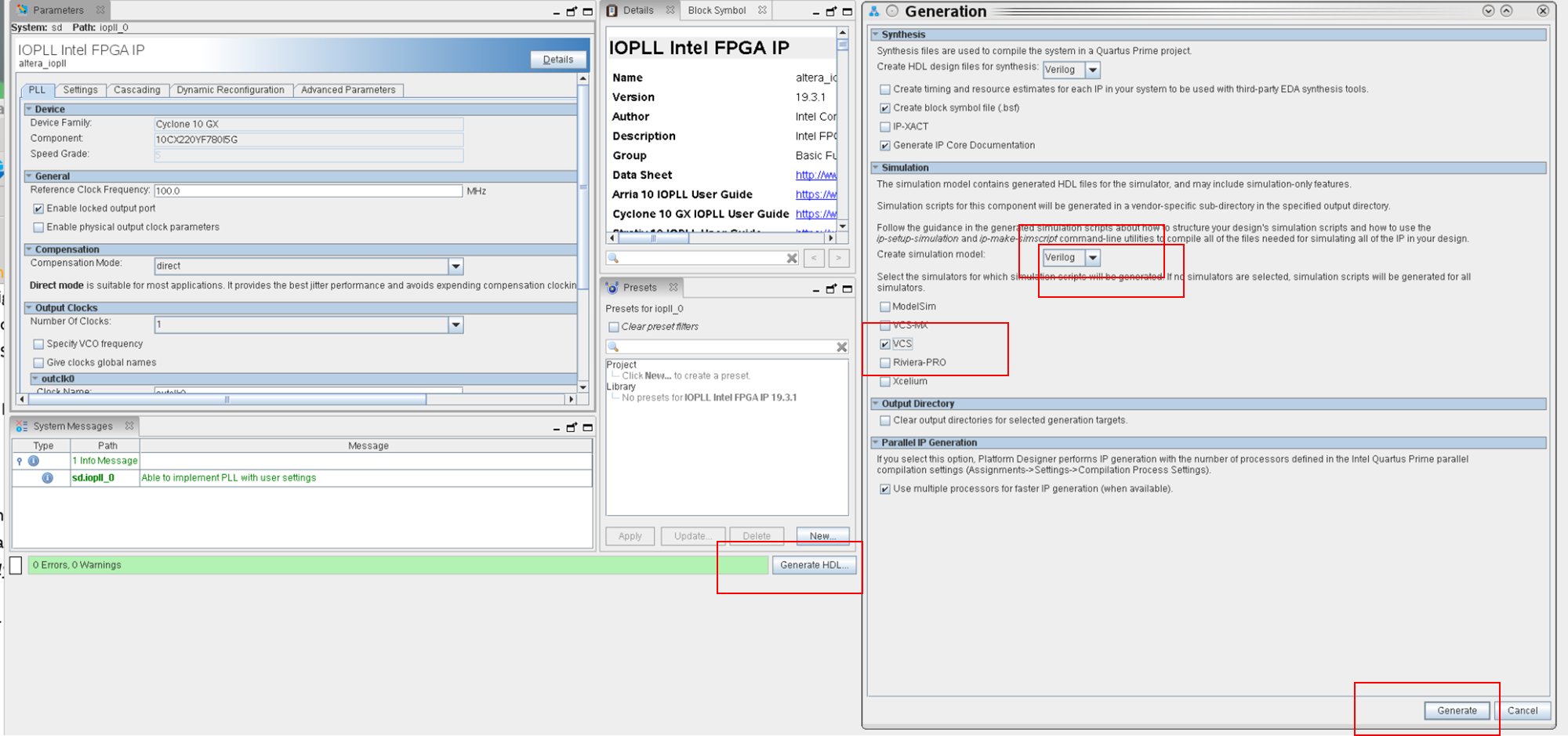Screen dimensions: 1568x736
Task: Click the clear filter icon in Presets search
Action: 841,347
